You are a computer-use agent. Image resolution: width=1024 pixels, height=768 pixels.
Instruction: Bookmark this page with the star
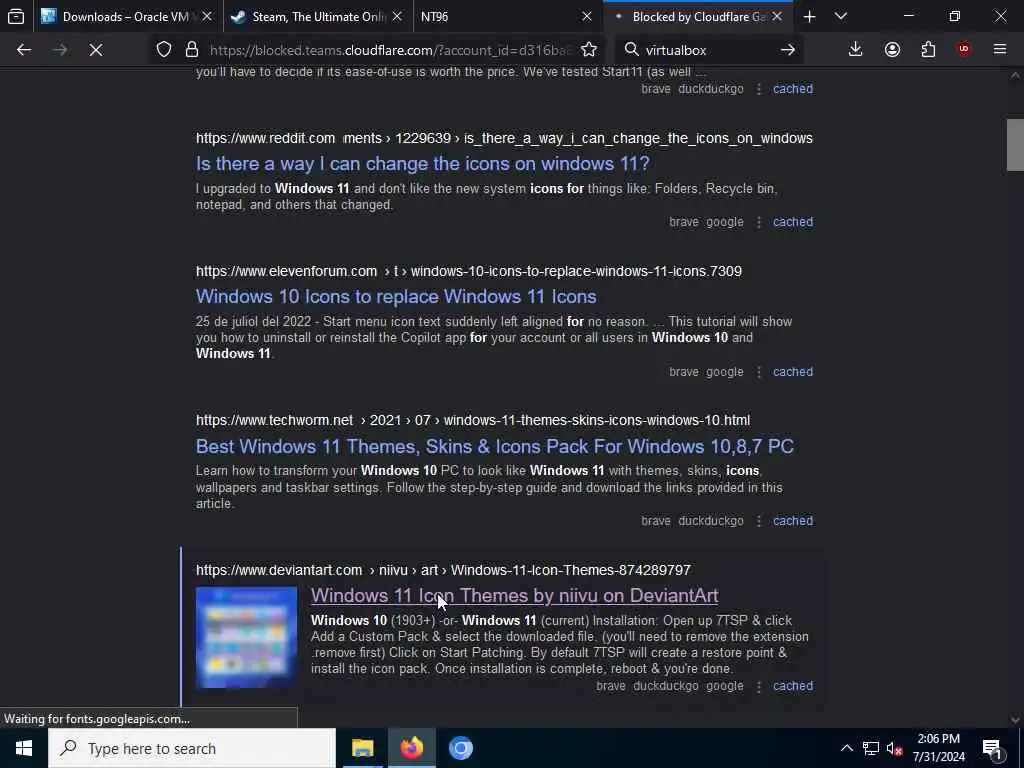588,50
